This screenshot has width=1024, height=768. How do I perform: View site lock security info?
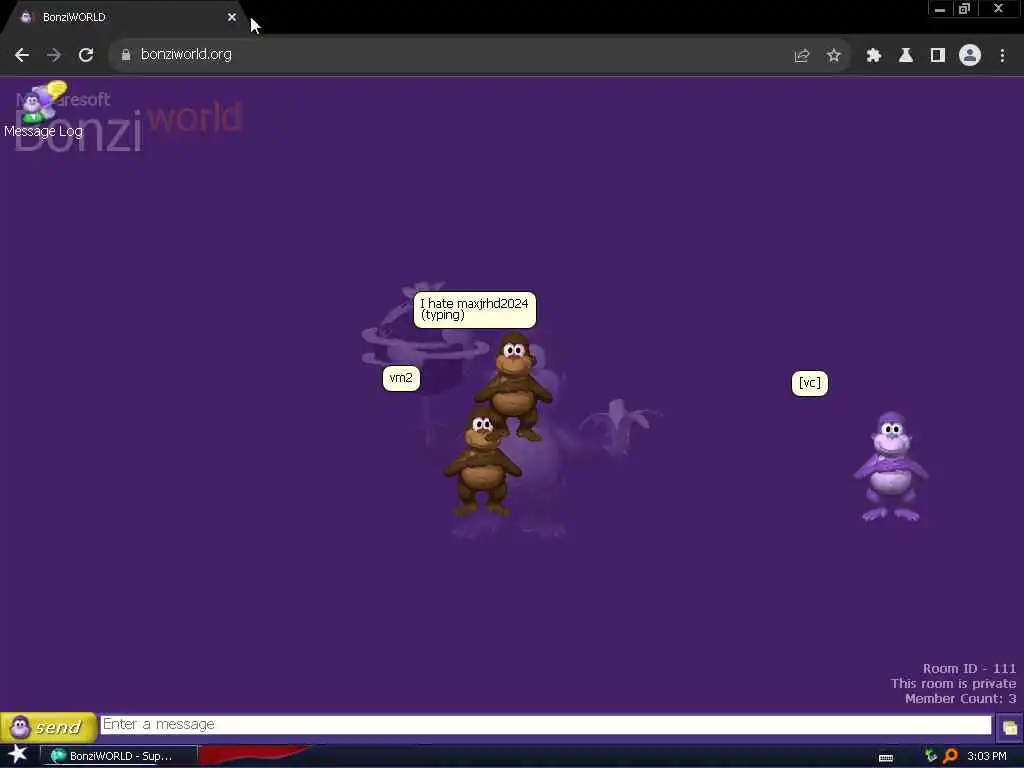point(126,55)
